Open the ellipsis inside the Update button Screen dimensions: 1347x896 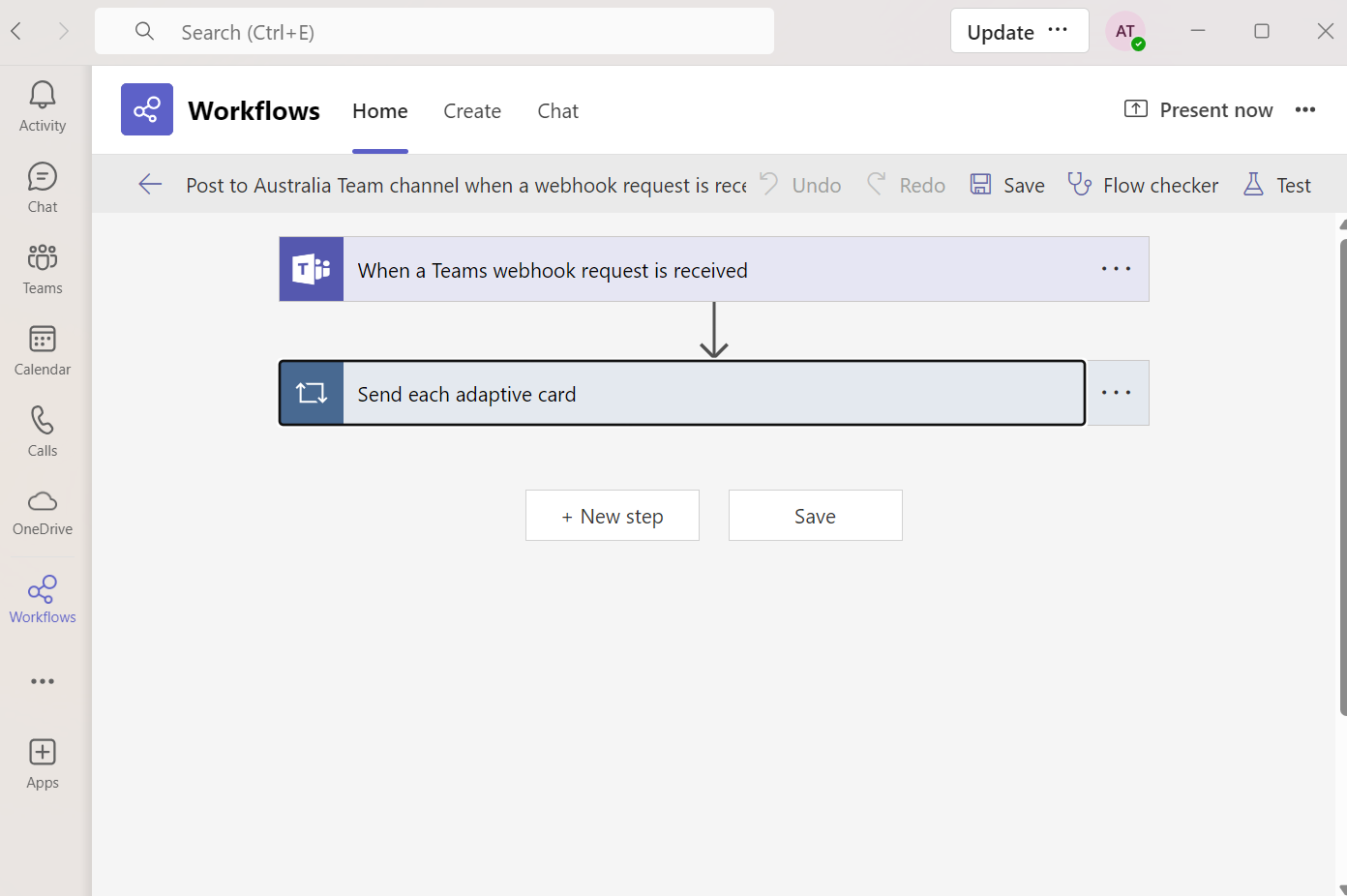[x=1058, y=30]
